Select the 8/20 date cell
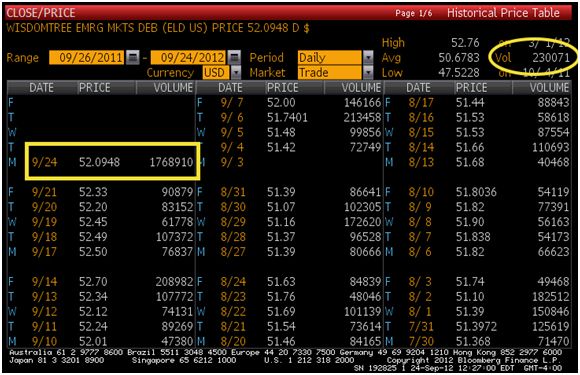The width and height of the screenshot is (580, 375). coord(233,341)
